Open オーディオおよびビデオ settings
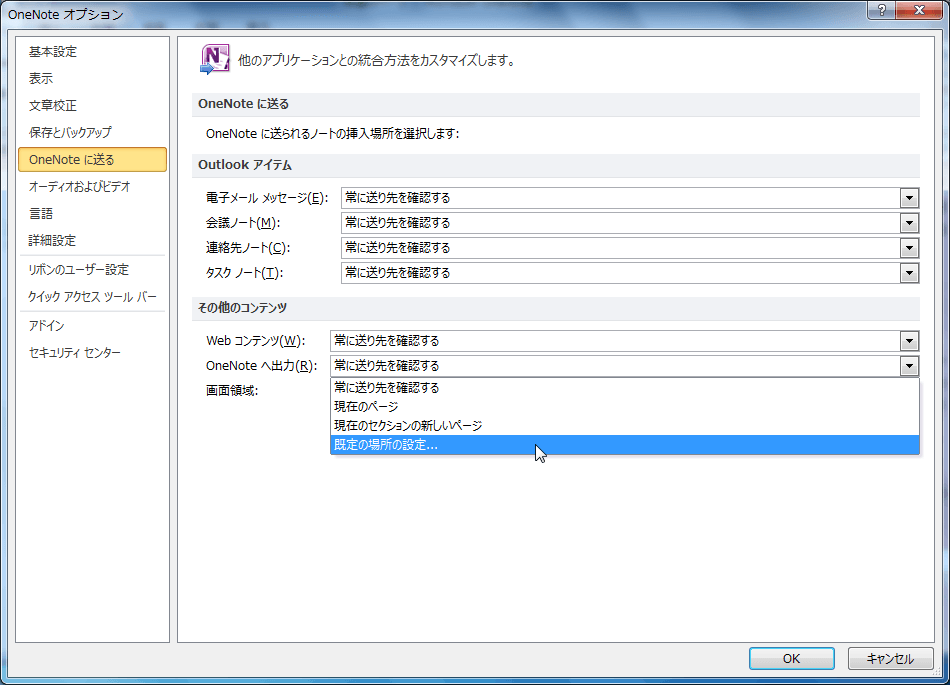Screen dimensions: 950x685 point(92,187)
